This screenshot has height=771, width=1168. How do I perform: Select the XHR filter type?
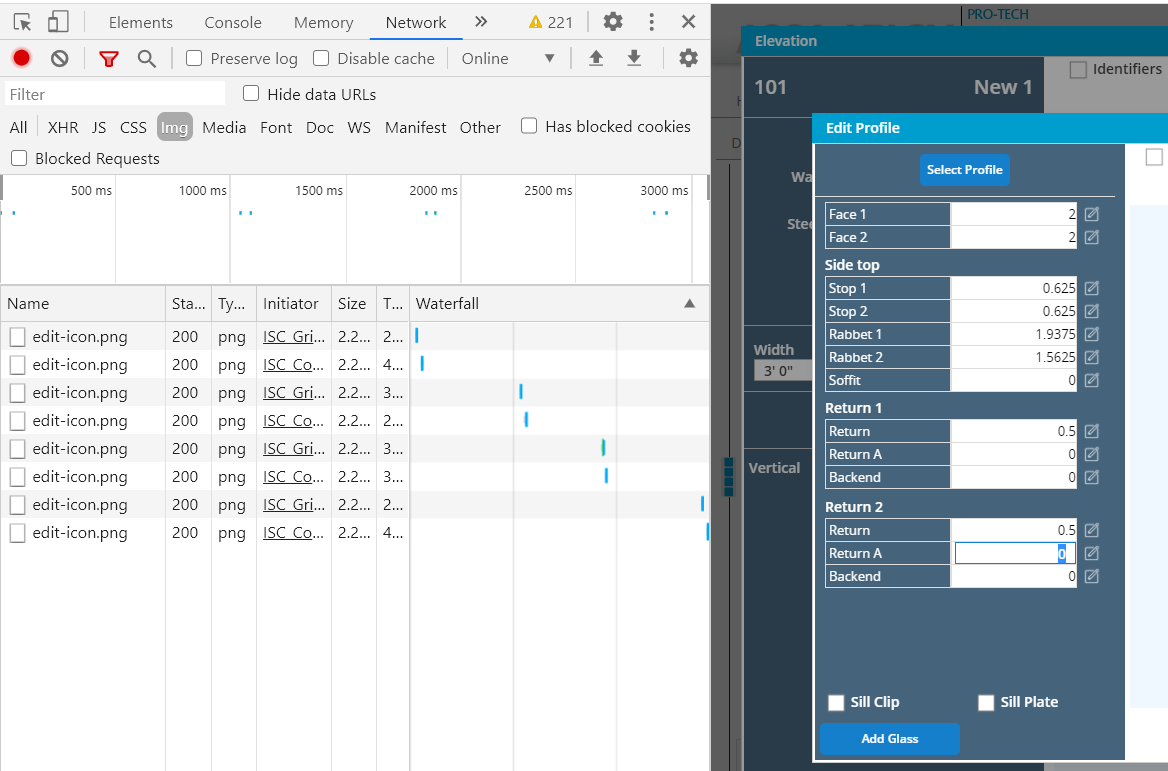point(63,127)
